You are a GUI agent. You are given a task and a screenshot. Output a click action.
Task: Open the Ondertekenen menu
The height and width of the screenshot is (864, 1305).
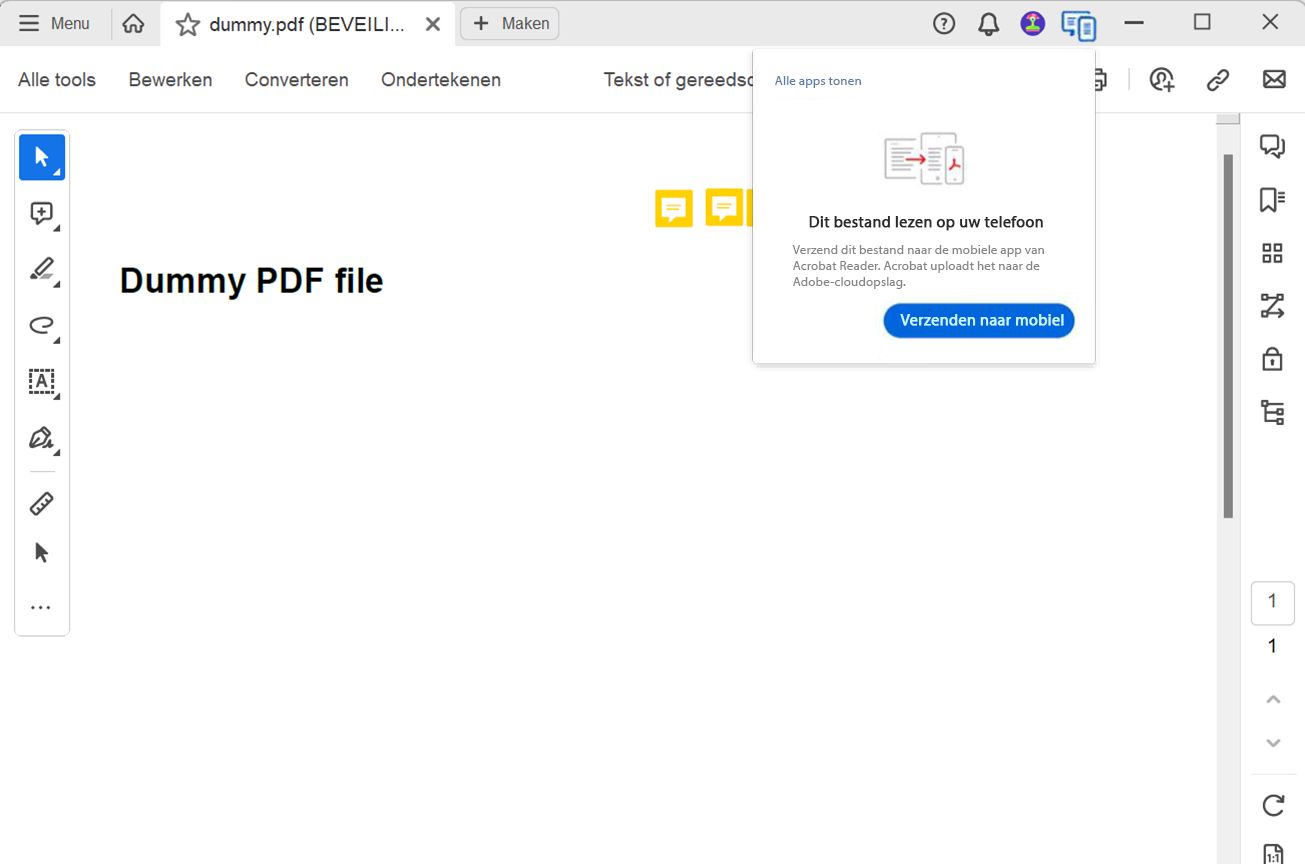[x=441, y=80]
